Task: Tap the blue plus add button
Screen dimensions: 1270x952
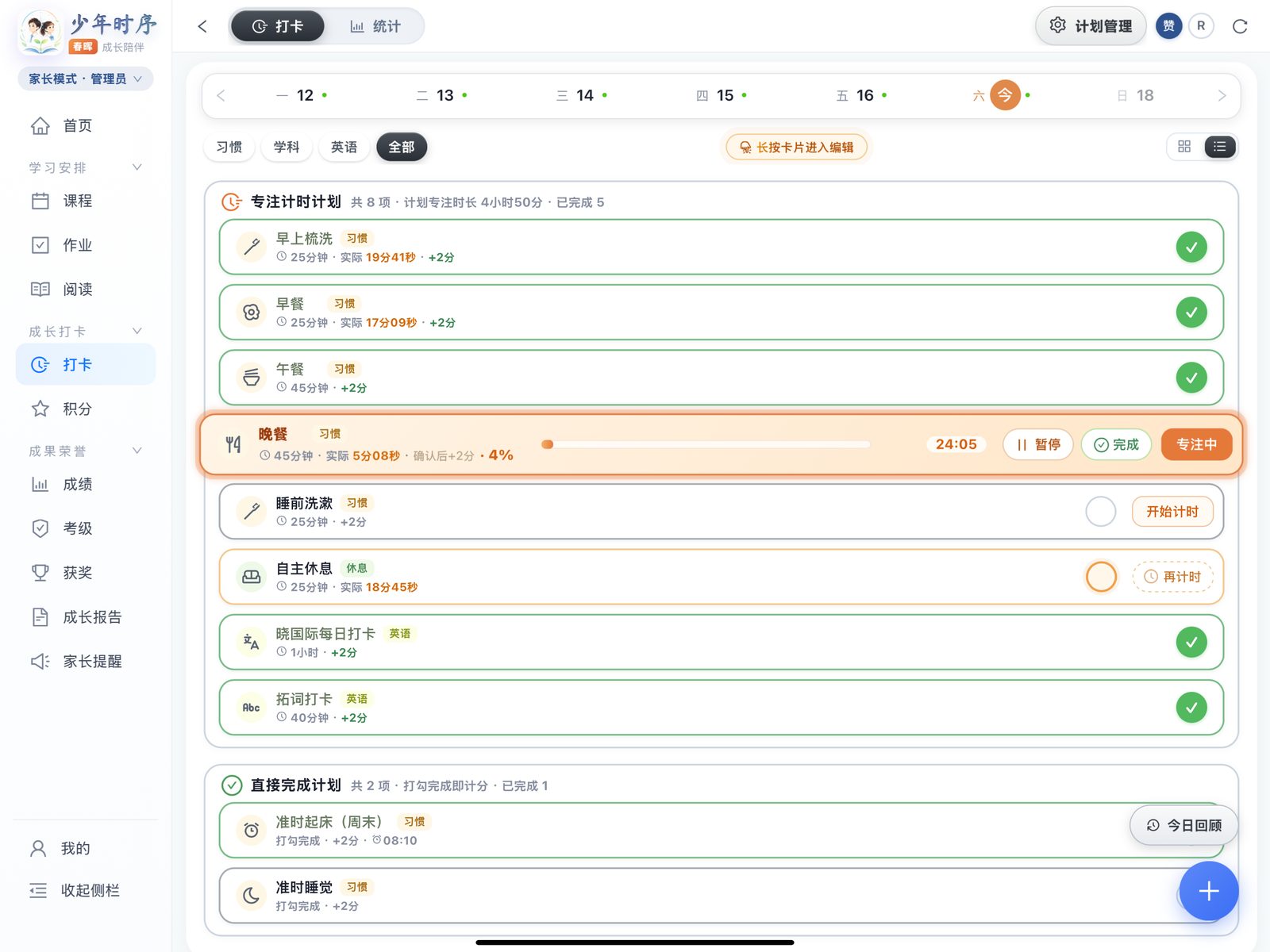Action: click(1208, 891)
